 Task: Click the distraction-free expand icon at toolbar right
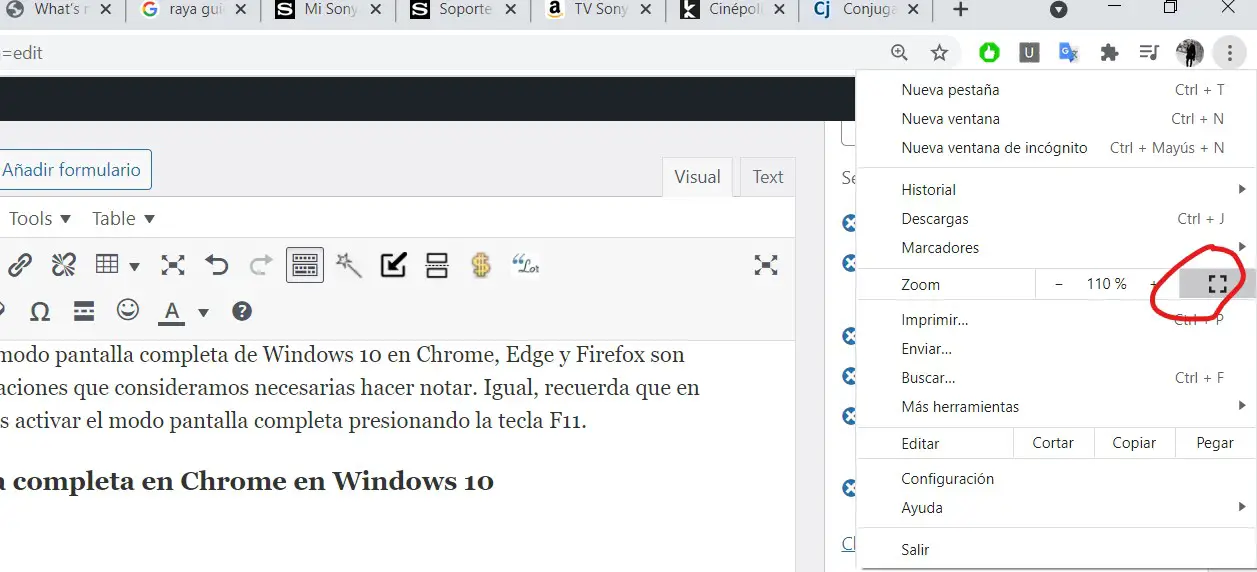pos(765,265)
